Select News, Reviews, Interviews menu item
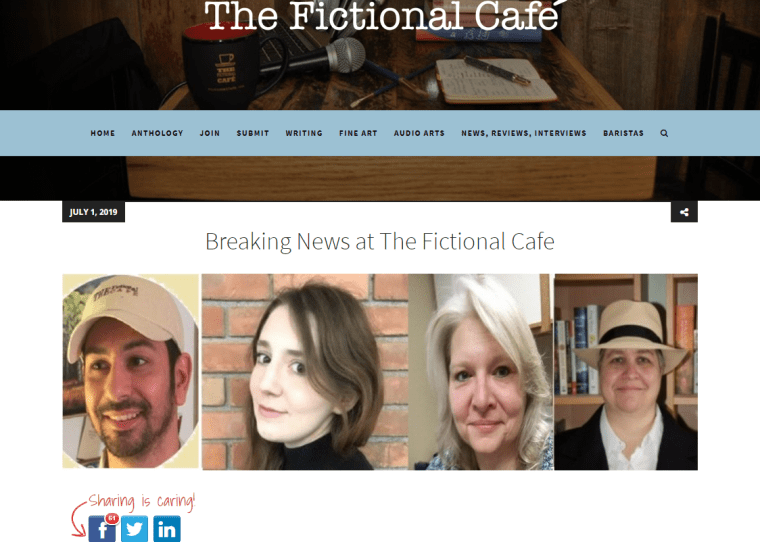The height and width of the screenshot is (542, 760). [524, 133]
